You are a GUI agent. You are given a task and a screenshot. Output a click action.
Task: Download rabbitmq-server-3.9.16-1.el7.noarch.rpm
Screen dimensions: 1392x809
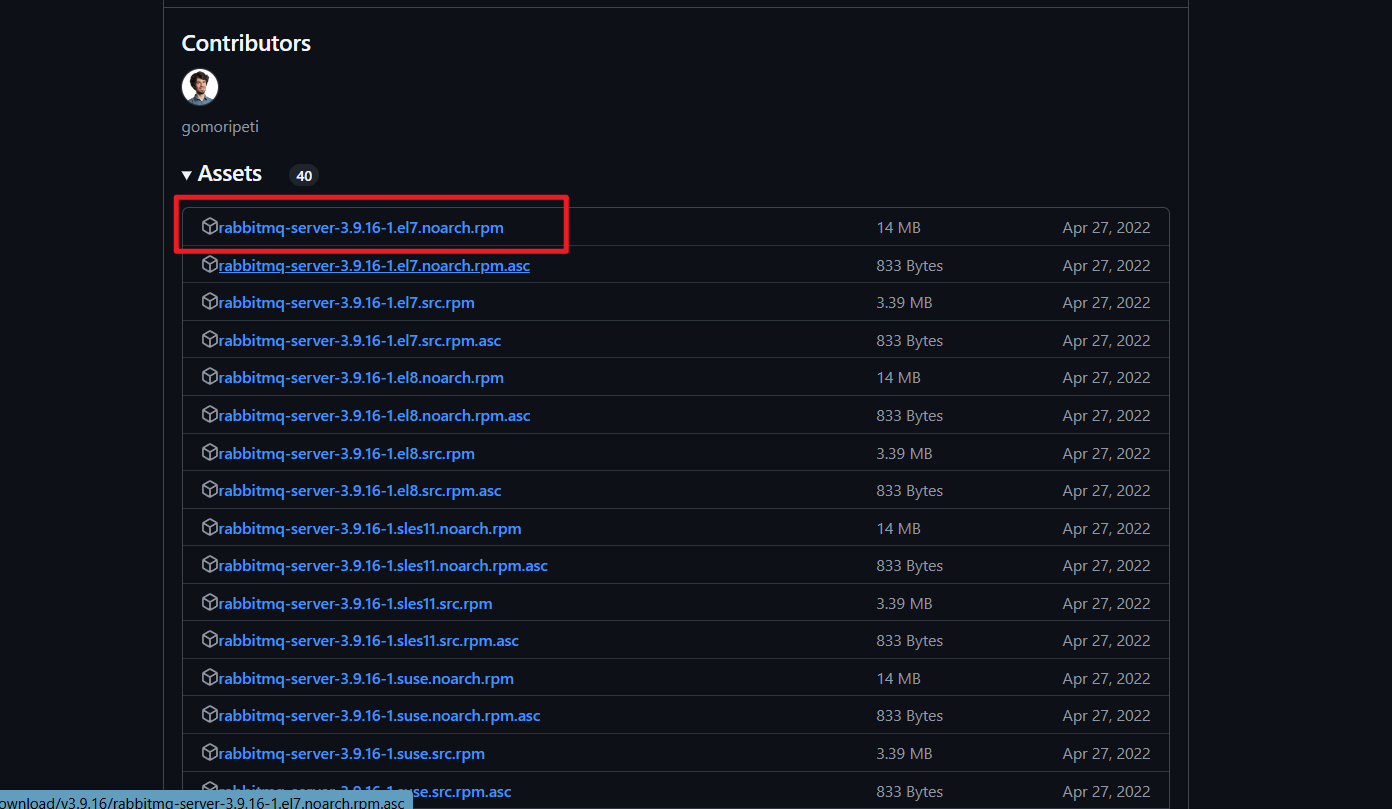coord(361,228)
